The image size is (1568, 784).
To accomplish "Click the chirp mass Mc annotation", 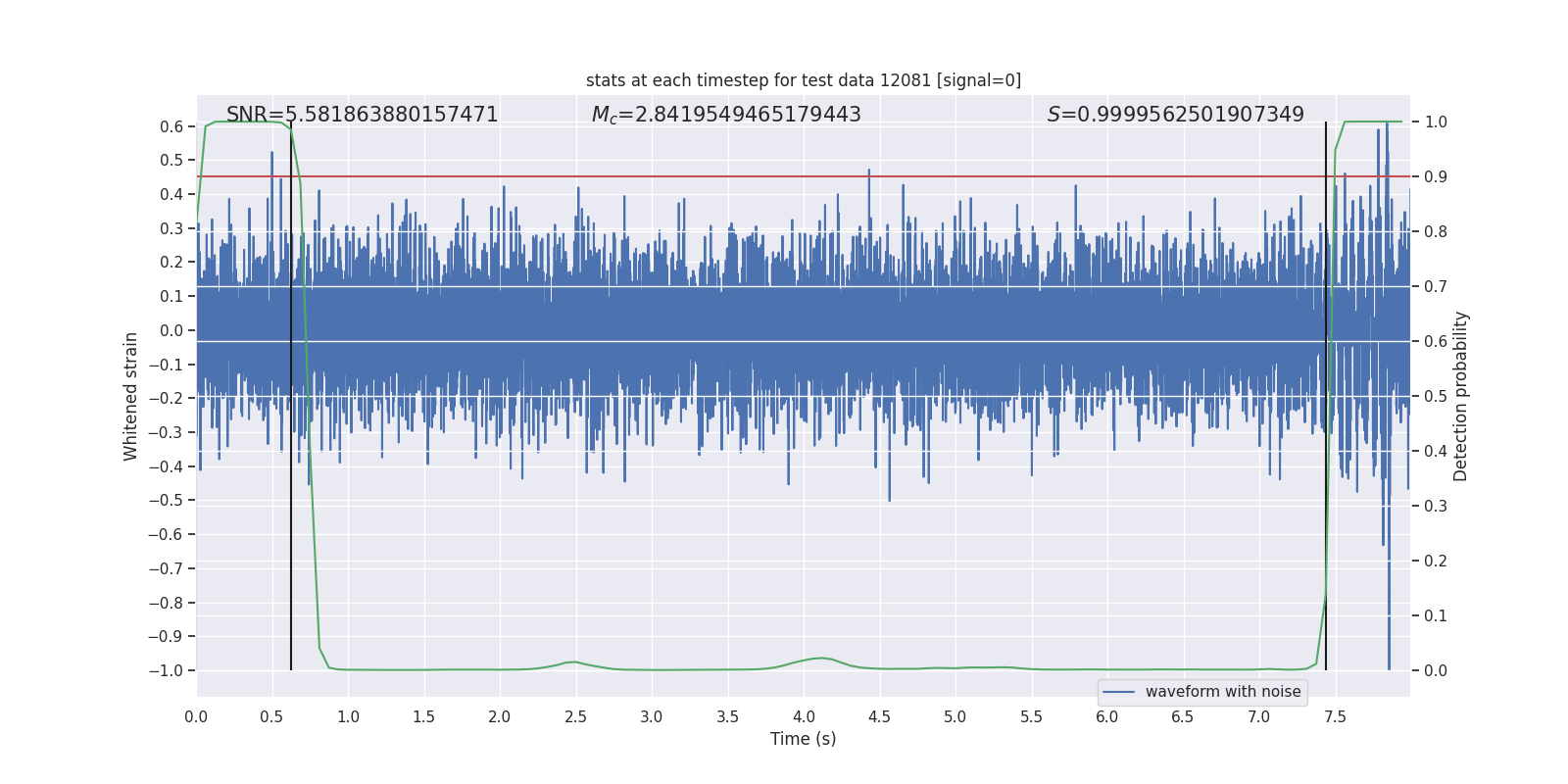I will coord(725,115).
